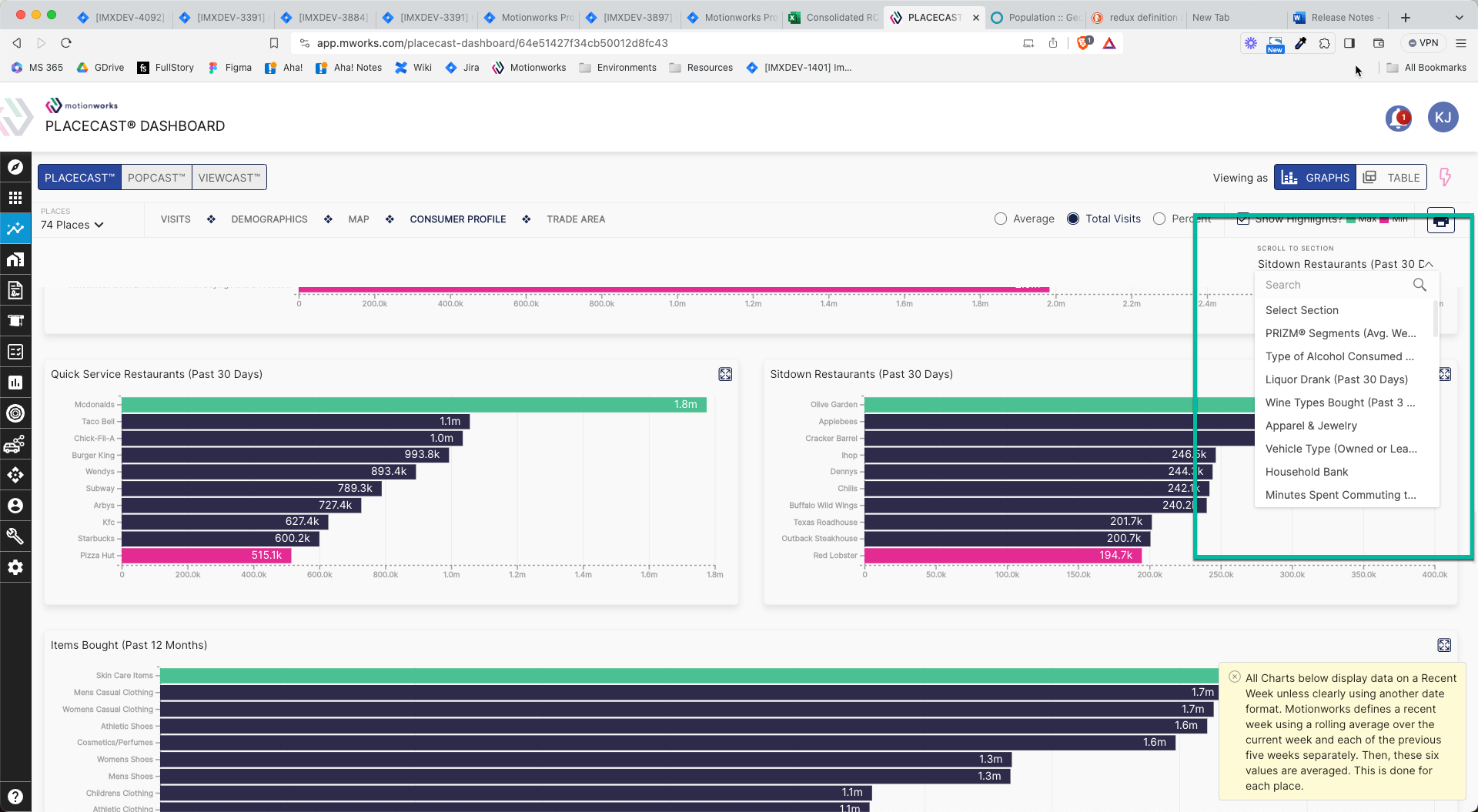Go to the VISITS section
The height and width of the screenshot is (812, 1478).
pyautogui.click(x=176, y=219)
